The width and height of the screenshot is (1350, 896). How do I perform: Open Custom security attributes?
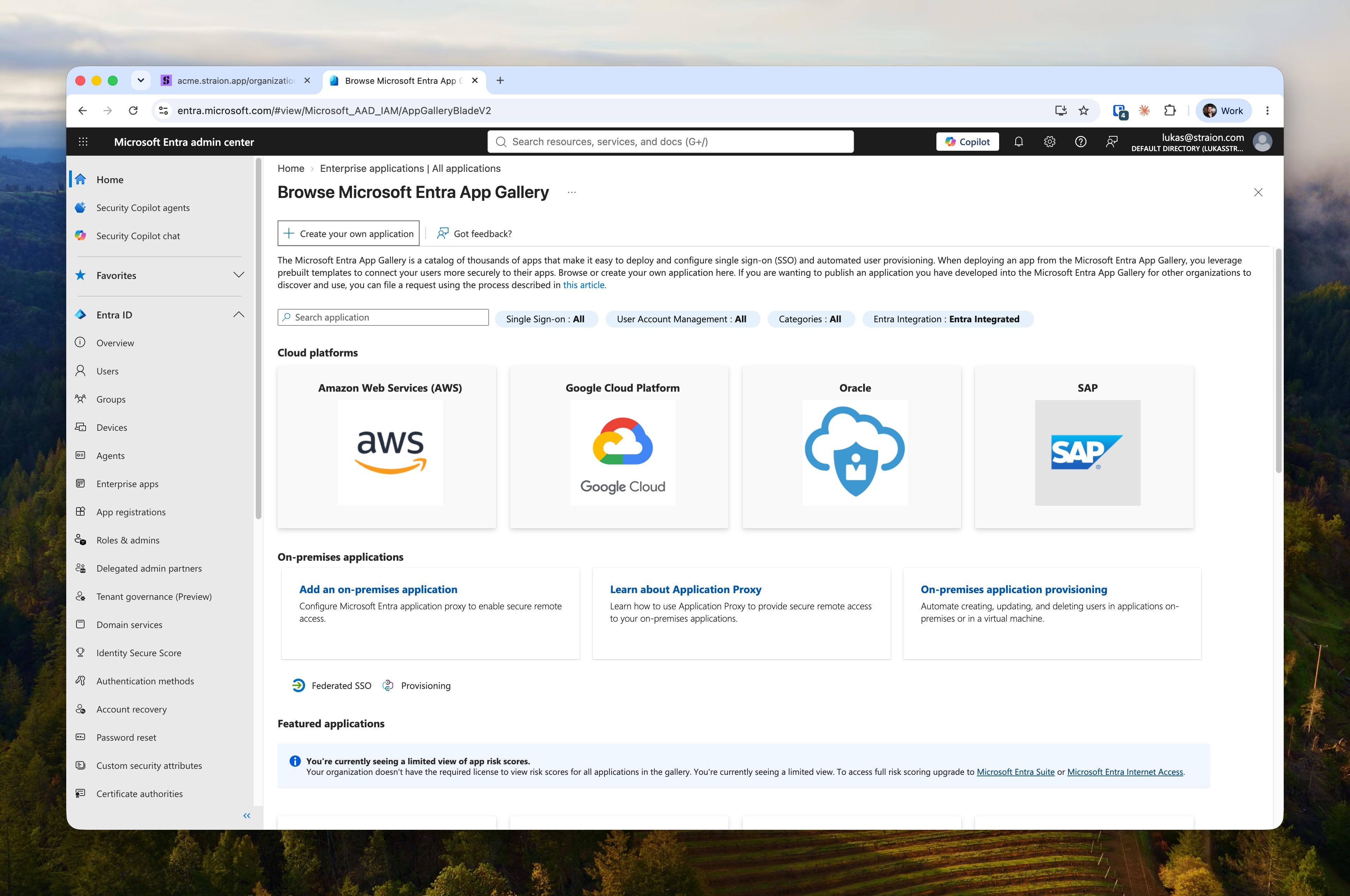(149, 765)
